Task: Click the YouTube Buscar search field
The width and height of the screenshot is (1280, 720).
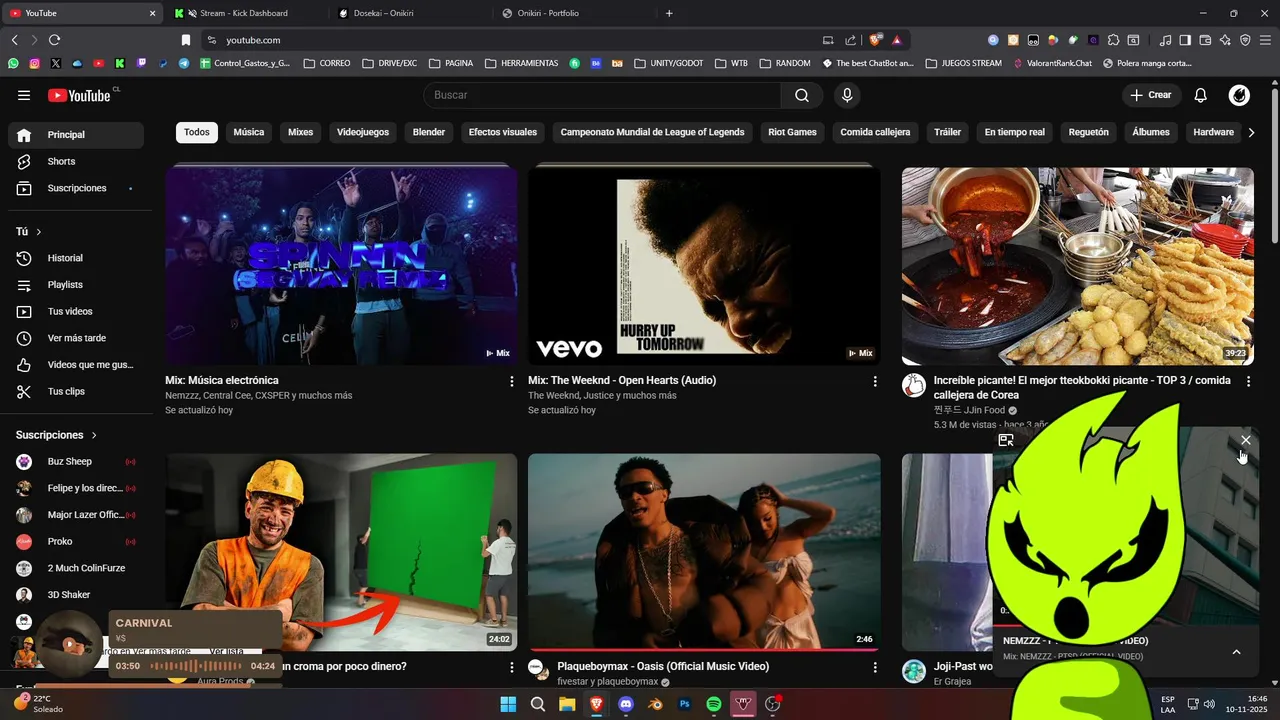Action: coord(603,95)
